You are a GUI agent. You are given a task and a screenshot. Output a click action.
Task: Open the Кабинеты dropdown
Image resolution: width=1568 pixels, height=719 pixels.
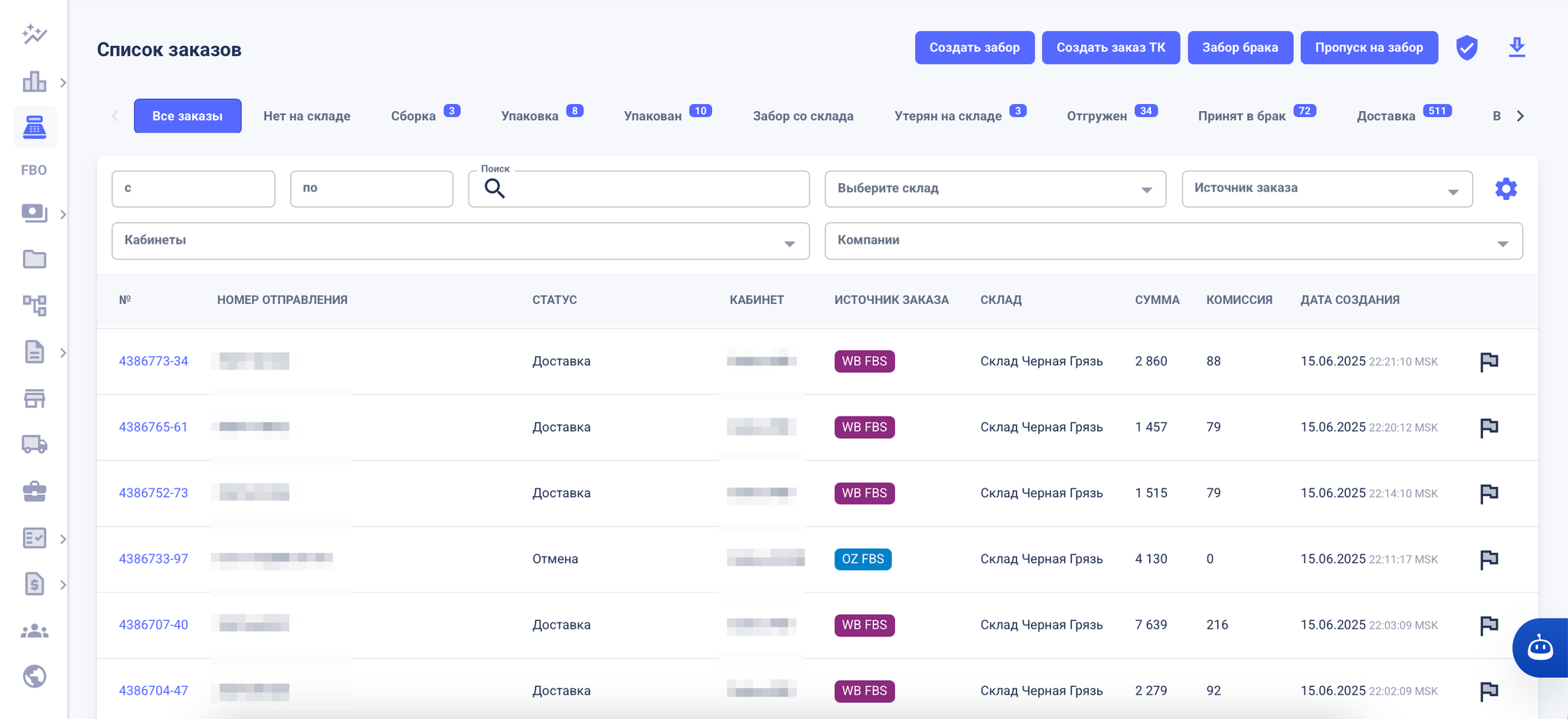click(x=460, y=241)
